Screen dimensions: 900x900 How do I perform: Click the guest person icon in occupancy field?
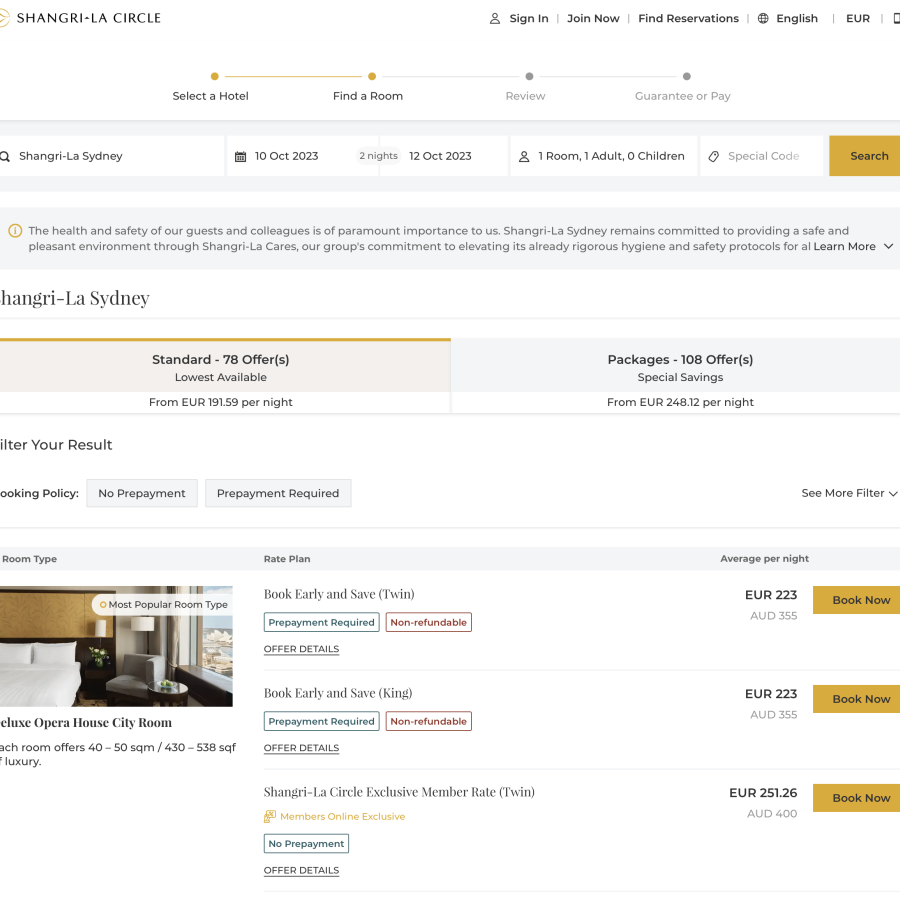[x=524, y=156]
